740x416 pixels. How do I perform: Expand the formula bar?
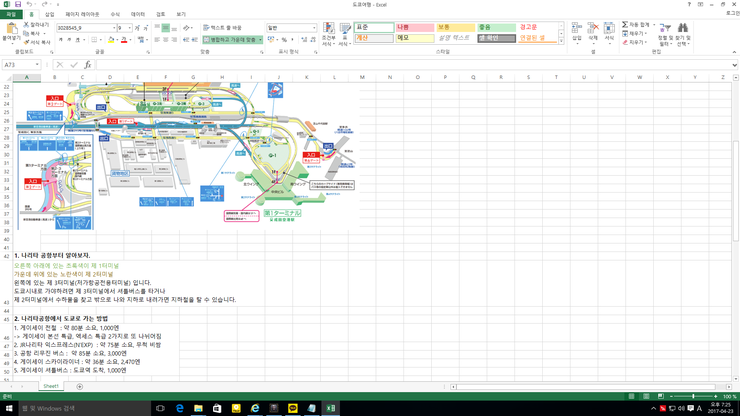pos(734,65)
